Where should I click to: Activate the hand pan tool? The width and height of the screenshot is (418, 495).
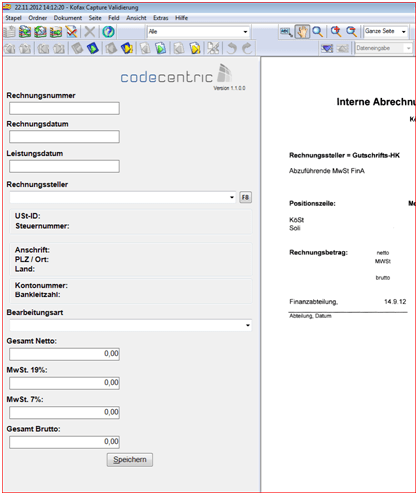click(x=302, y=32)
